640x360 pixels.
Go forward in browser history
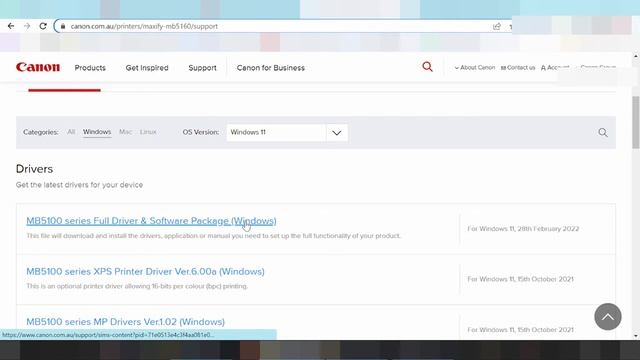pyautogui.click(x=27, y=26)
